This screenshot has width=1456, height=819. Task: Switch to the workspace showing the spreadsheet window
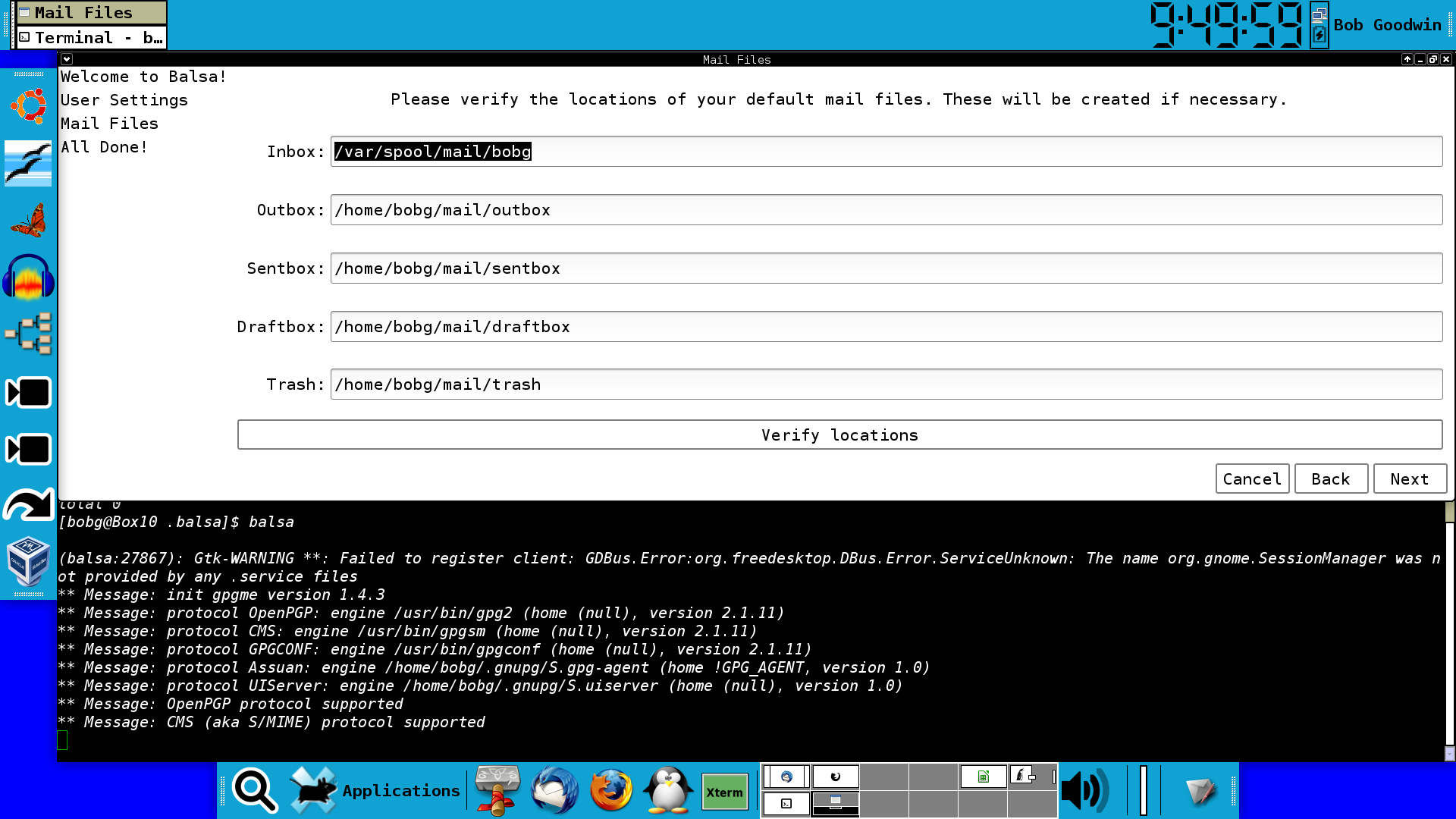click(983, 777)
